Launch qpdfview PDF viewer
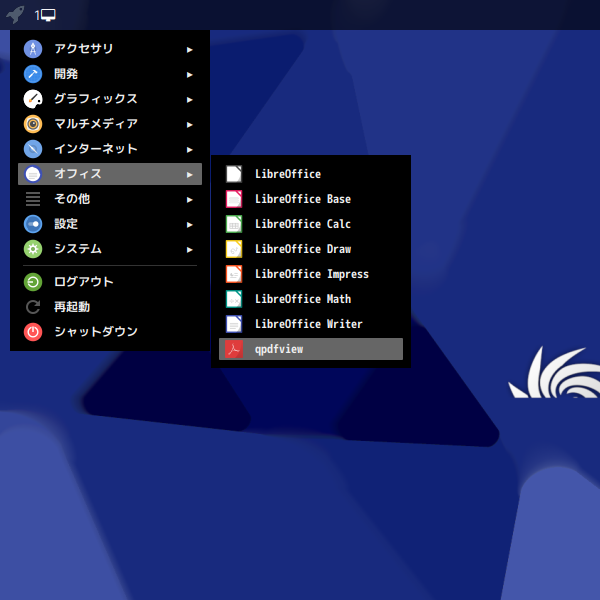Image resolution: width=600 pixels, height=600 pixels. (x=311, y=349)
